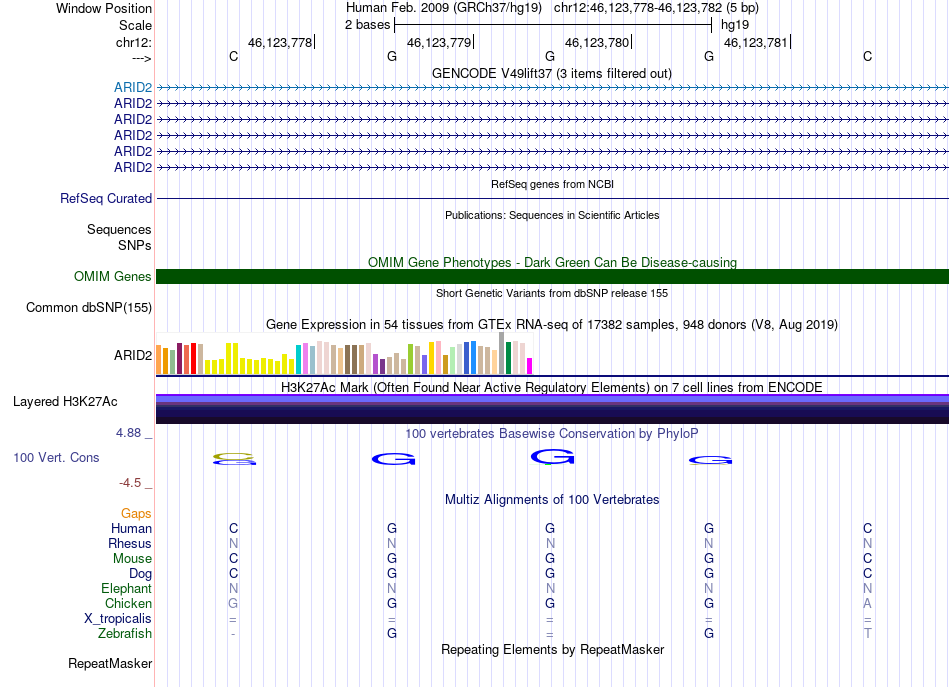Screen dimensions: 950x687
Task: Click the 4.88 PhyloP upper scale value
Action: click(128, 433)
